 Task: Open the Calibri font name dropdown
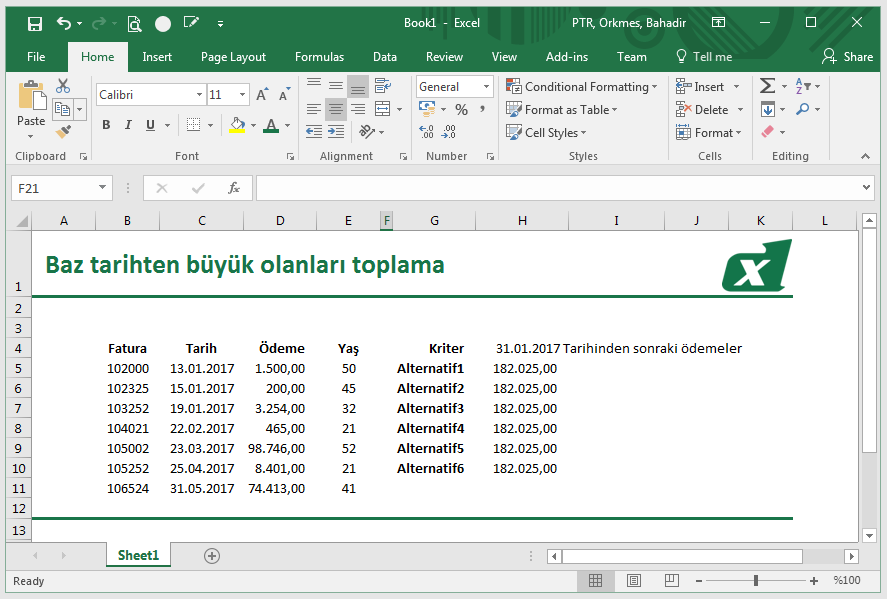click(199, 94)
